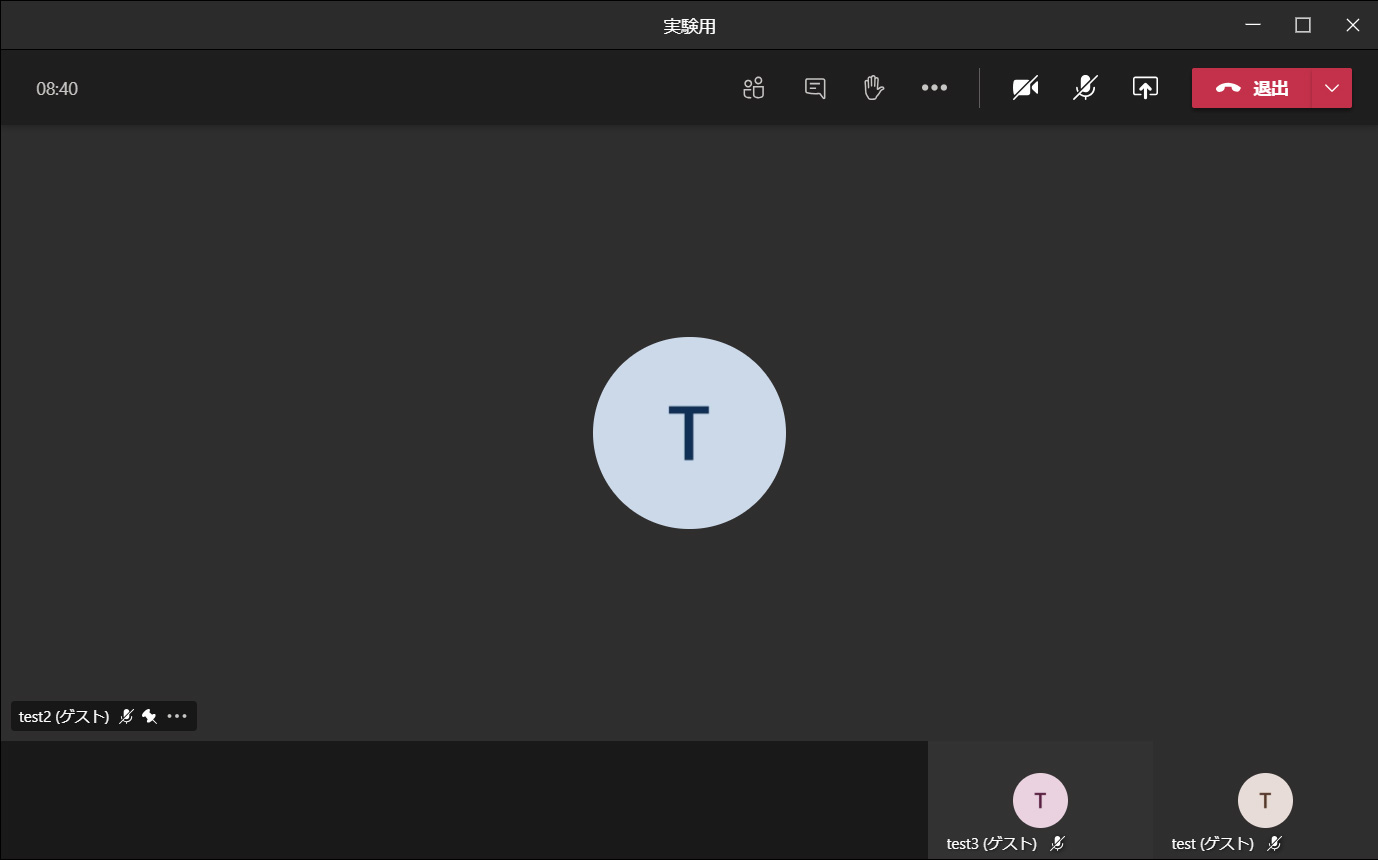This screenshot has width=1378, height=860.
Task: Open more options for test2 (ゲスト)
Action: (177, 716)
